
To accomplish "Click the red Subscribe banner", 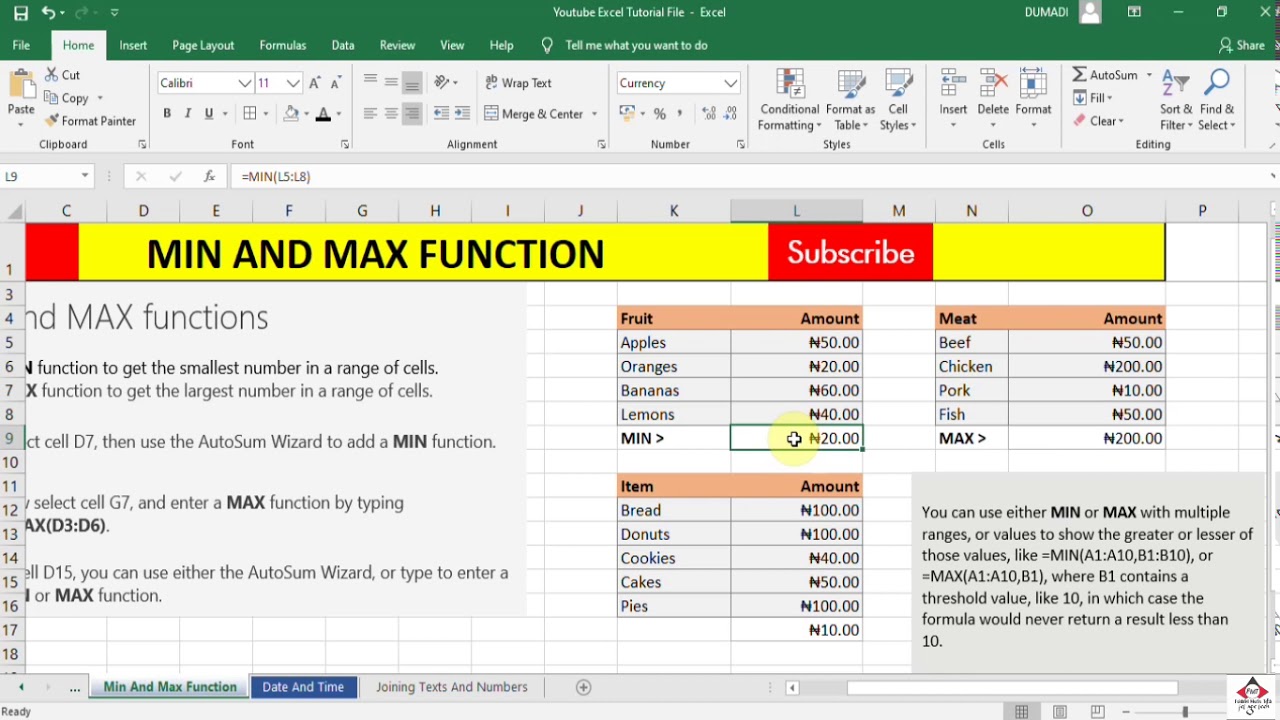I will click(850, 252).
